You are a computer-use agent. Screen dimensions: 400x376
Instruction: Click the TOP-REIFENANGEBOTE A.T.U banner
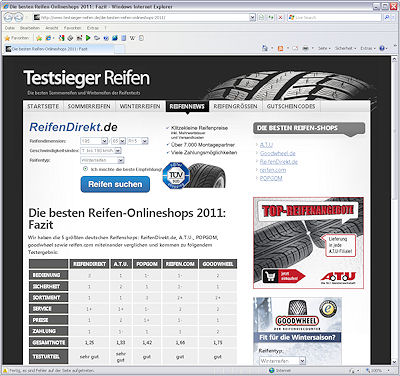[308, 243]
